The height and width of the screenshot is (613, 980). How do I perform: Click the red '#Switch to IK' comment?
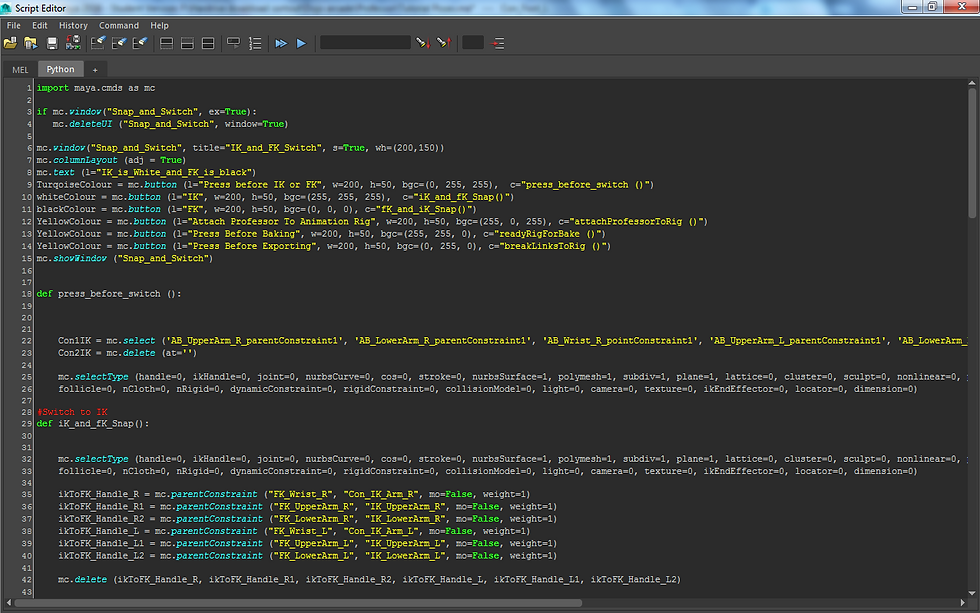pyautogui.click(x=72, y=412)
